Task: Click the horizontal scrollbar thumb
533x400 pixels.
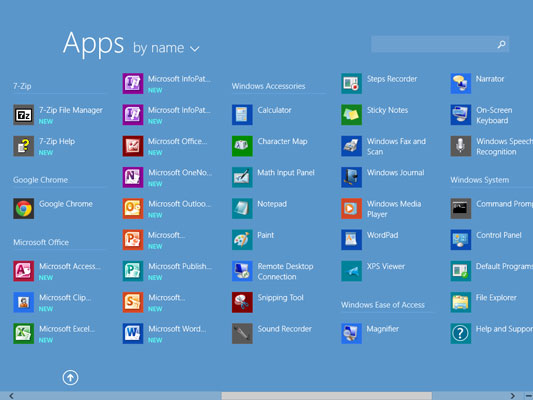Action: pos(327,396)
